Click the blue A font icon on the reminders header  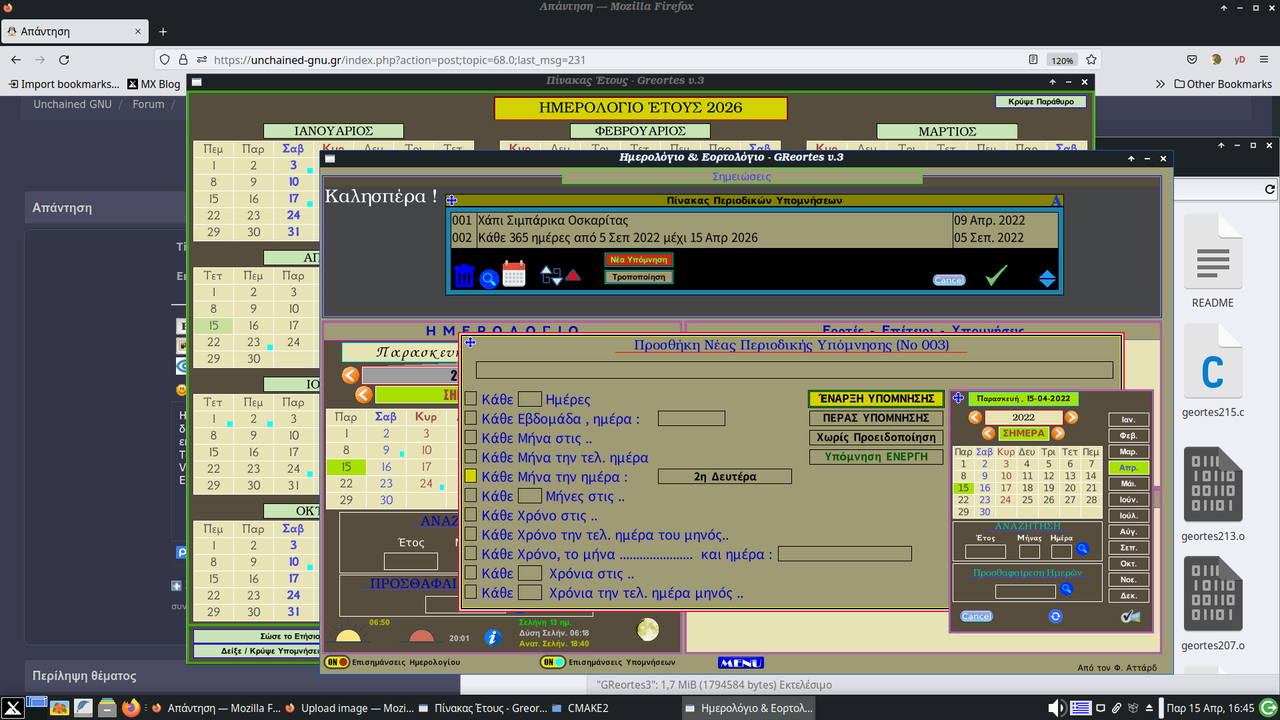(1056, 201)
